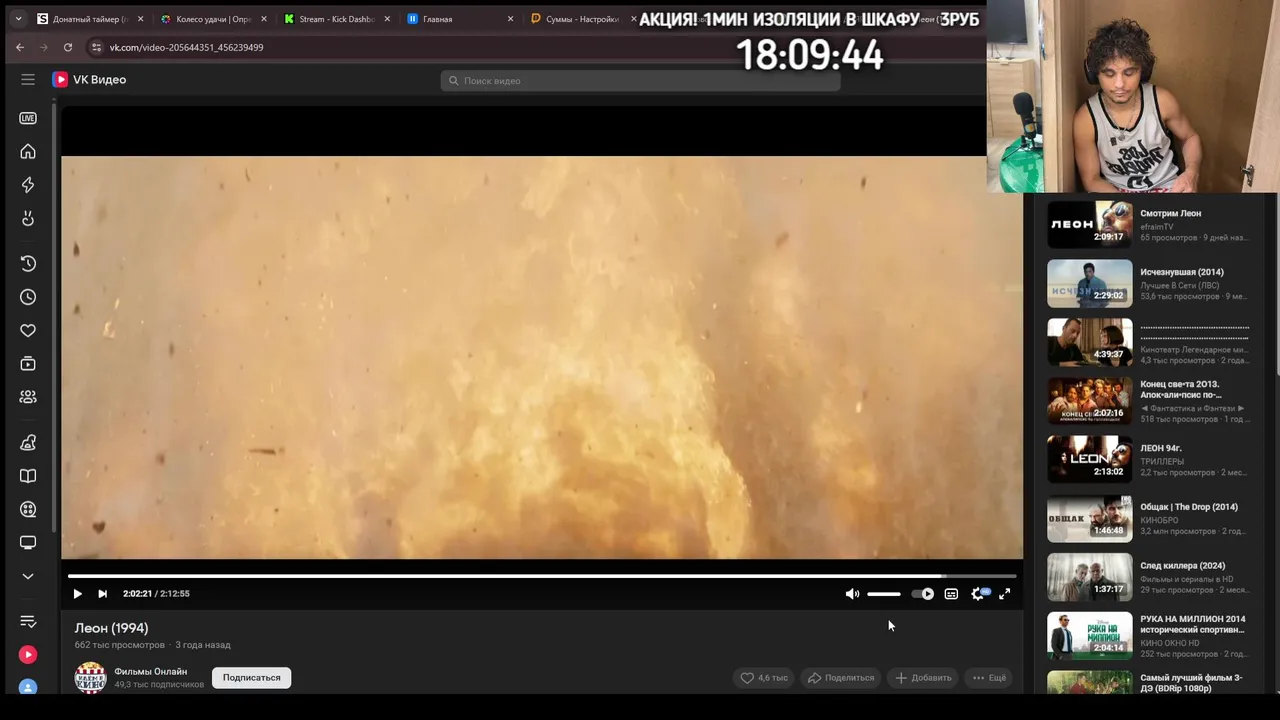Seek on the video progress bar
Viewport: 1280px width, 720px height.
[542, 576]
